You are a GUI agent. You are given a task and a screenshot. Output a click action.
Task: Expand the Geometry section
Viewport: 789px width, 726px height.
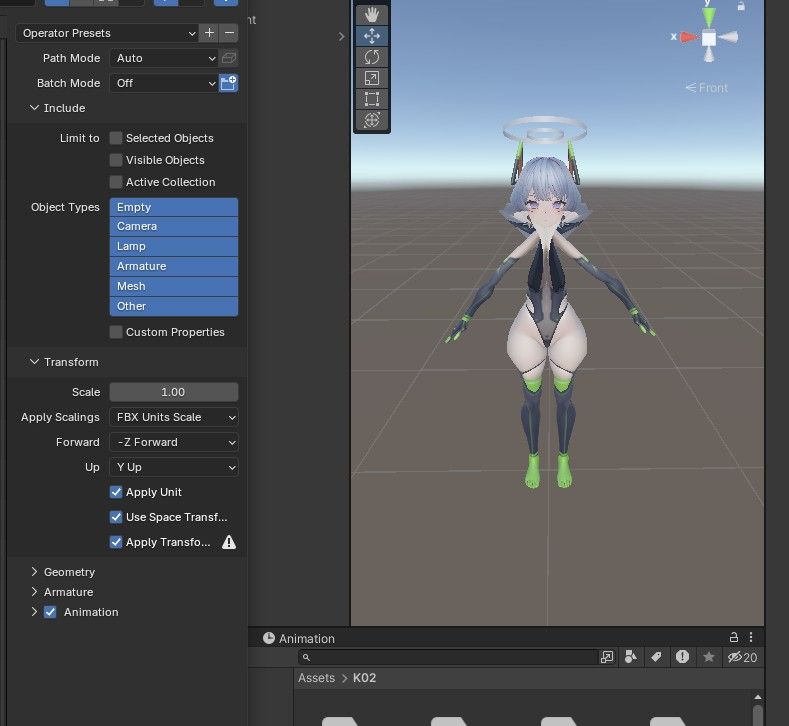click(34, 572)
